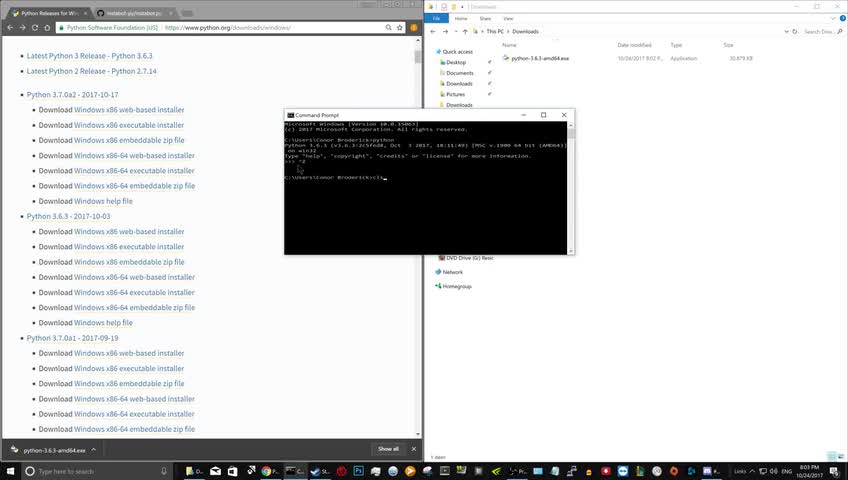
Task: Open Latest Python 2 Release - Python 2.7.14 link
Action: [x=91, y=71]
